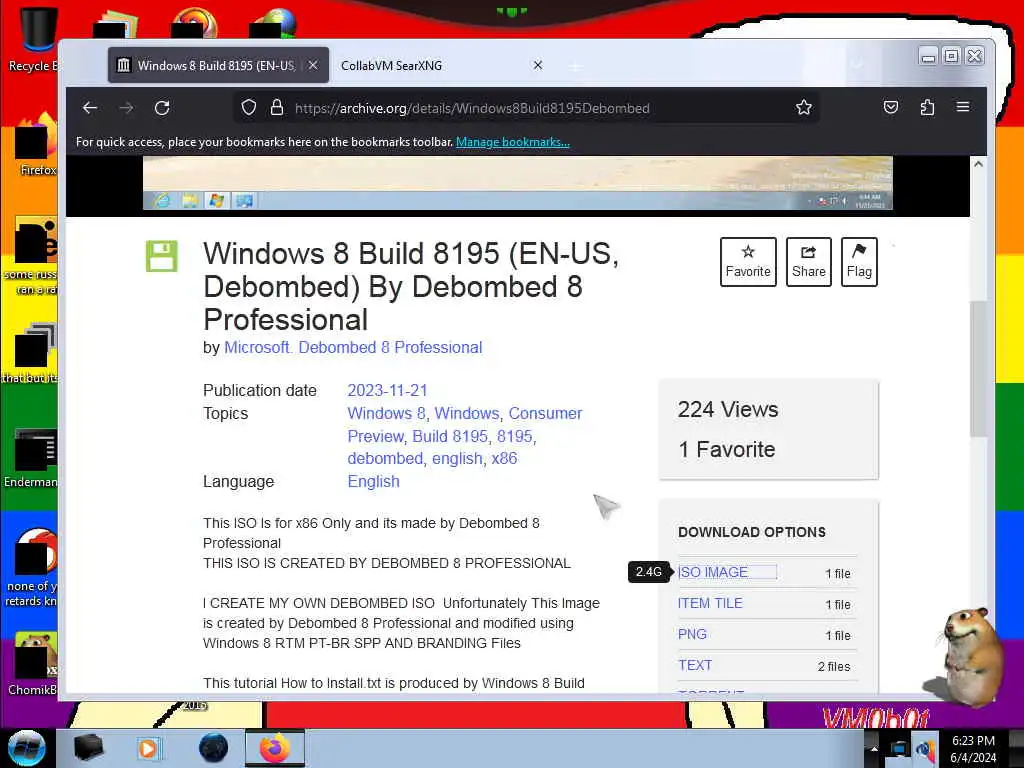Download the ITEM TILE file
Viewport: 1024px width, 768px height.
pyautogui.click(x=710, y=603)
